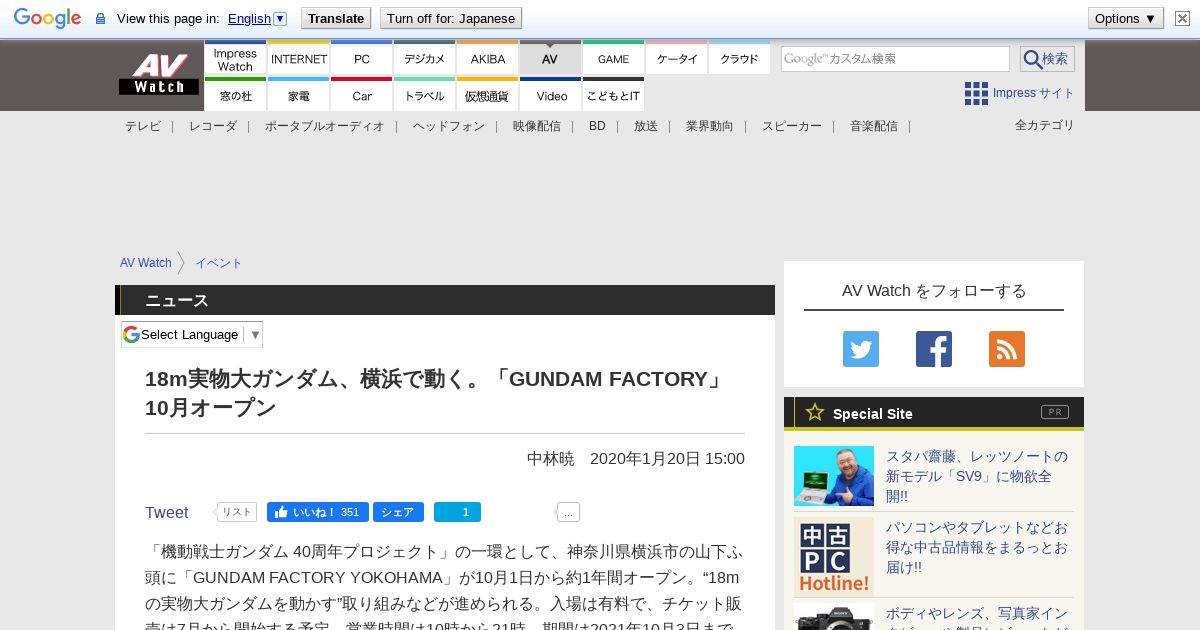Turn off translation for Japanese
This screenshot has width=1200, height=630.
coord(451,18)
